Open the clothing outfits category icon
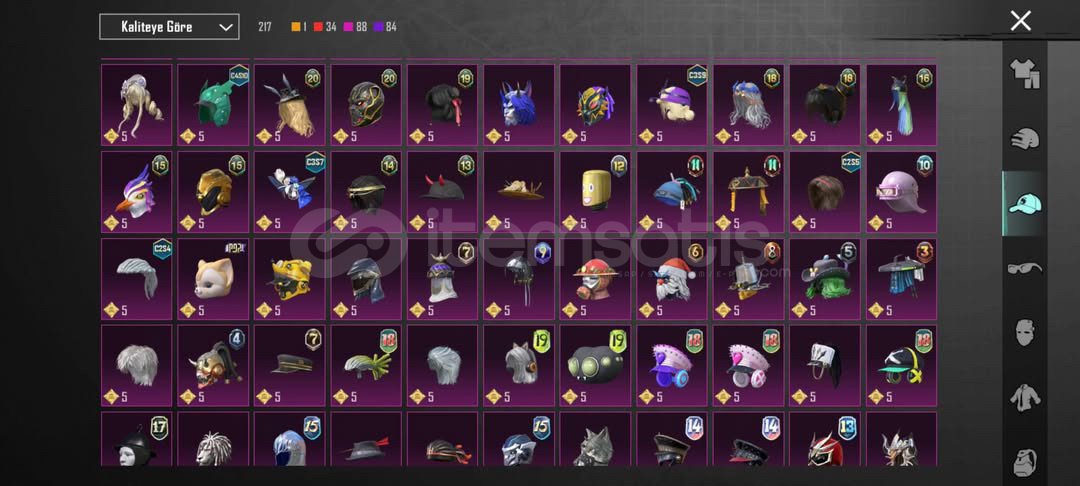Screen dimensions: 1080x486 (x=1025, y=74)
